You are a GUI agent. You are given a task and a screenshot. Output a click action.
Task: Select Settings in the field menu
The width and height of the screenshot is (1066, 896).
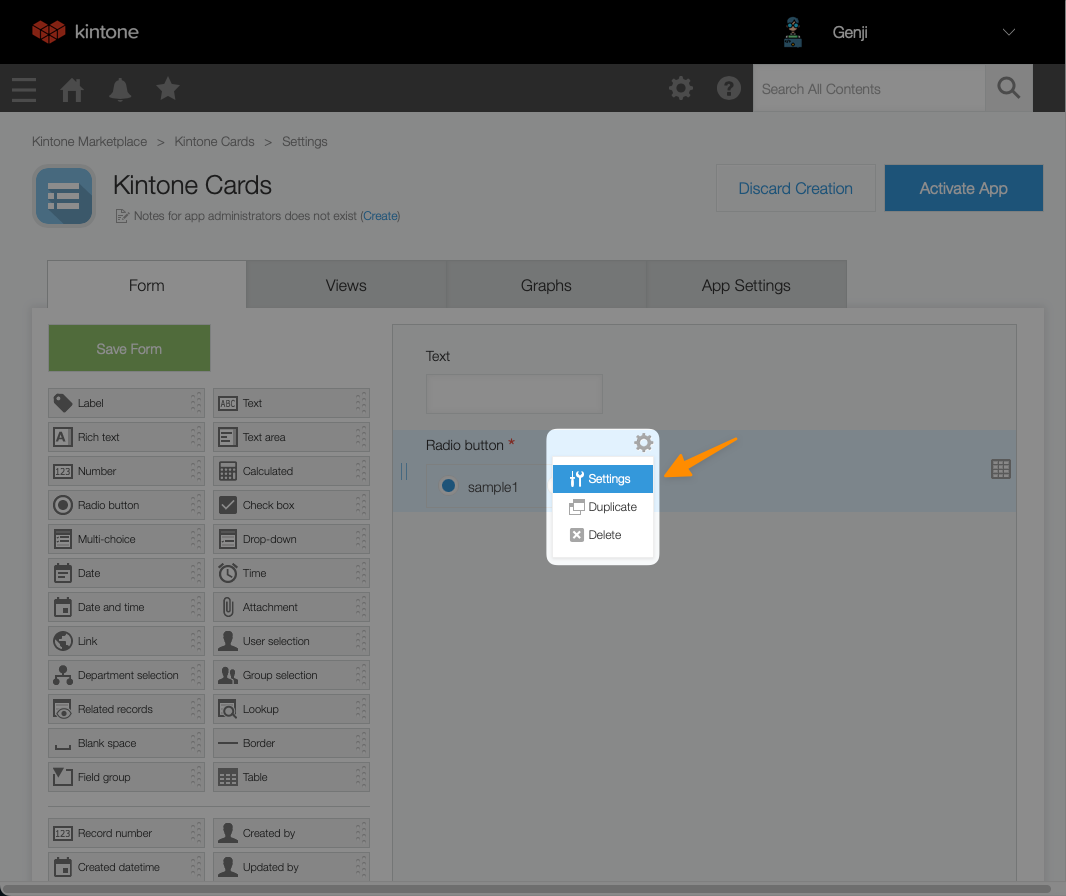click(x=602, y=479)
